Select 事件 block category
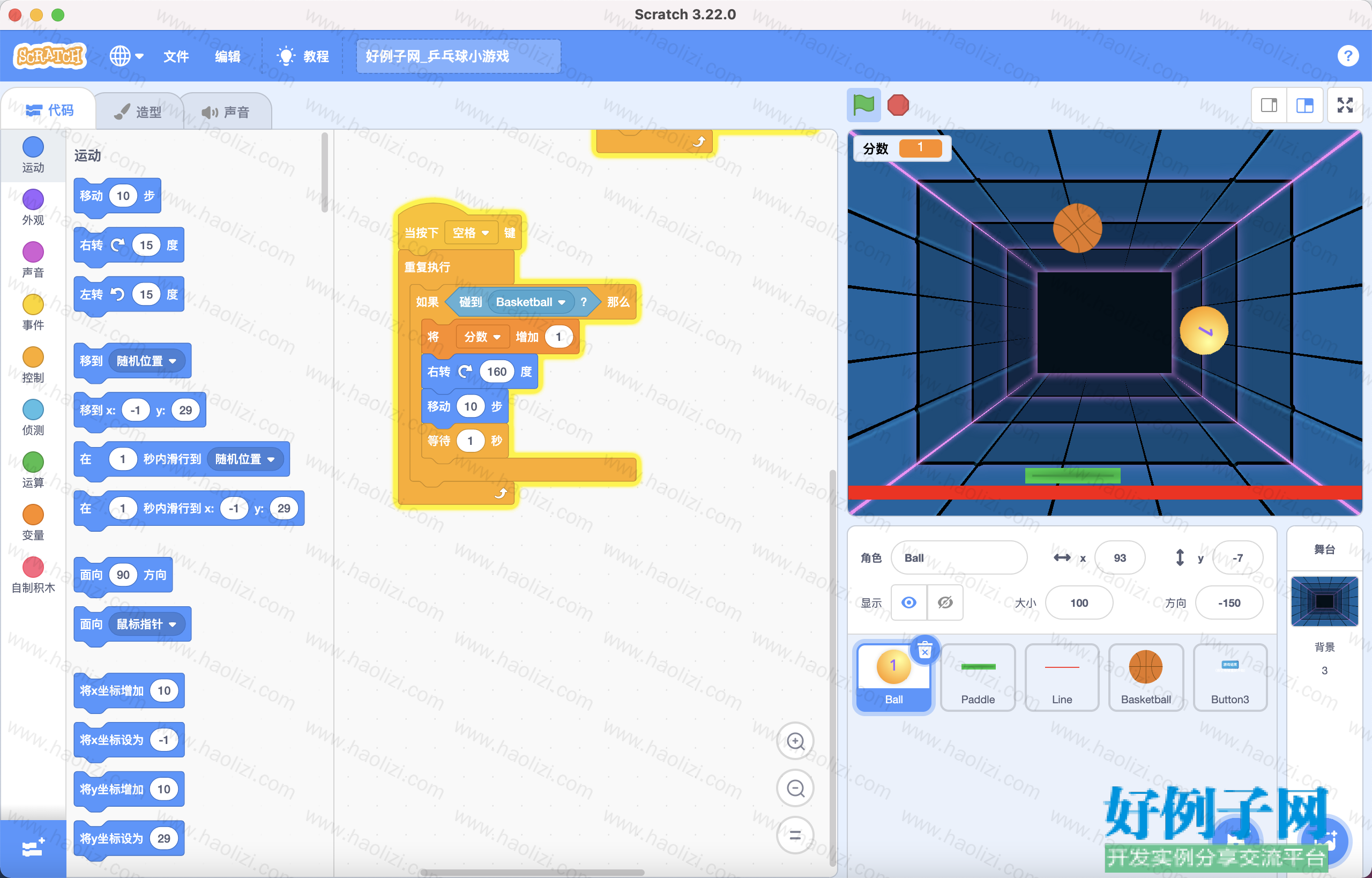Viewport: 1372px width, 878px height. [x=33, y=312]
